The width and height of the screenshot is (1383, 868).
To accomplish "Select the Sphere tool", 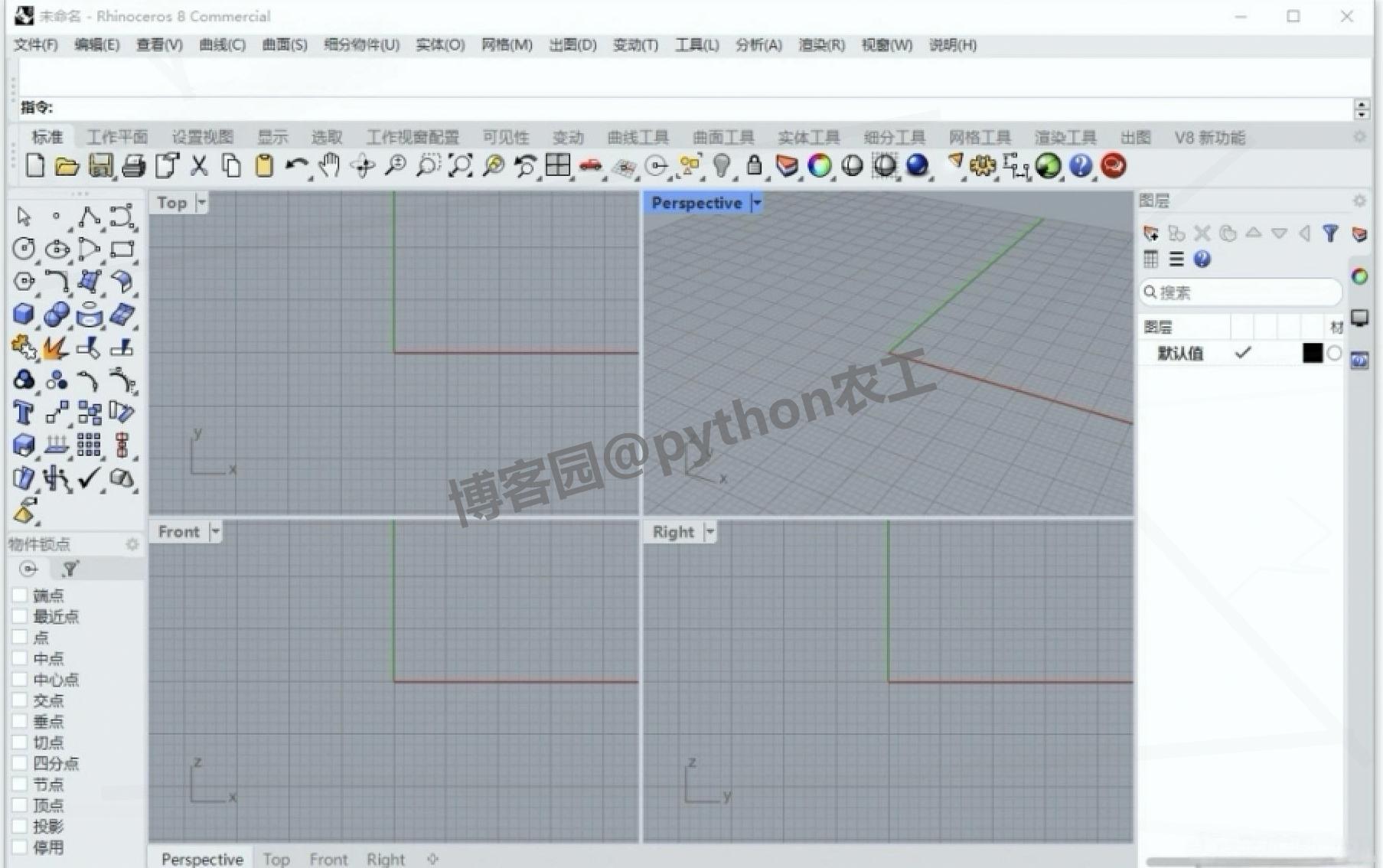I will (56, 314).
